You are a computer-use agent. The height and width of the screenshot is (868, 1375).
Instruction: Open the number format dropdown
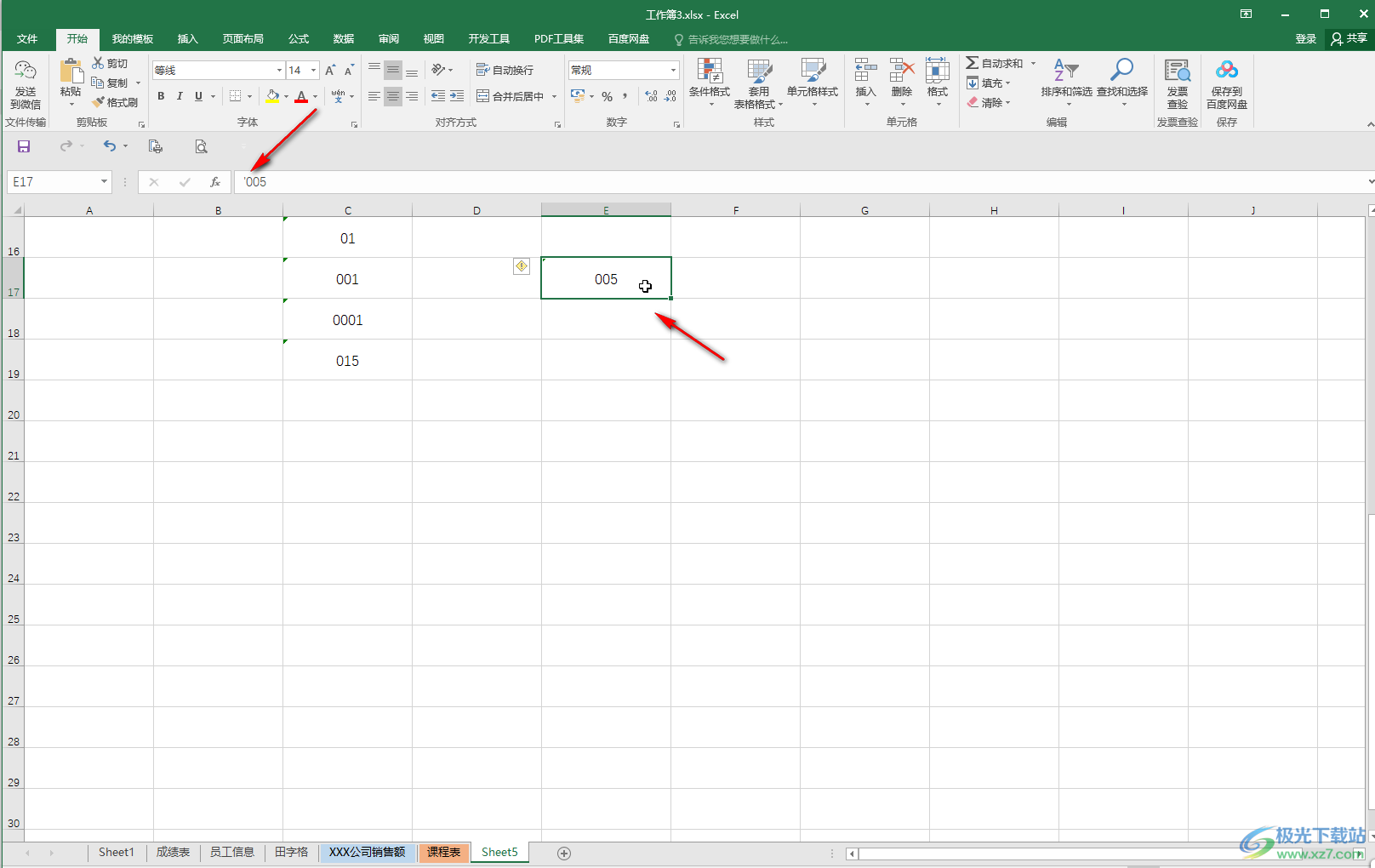coord(673,71)
